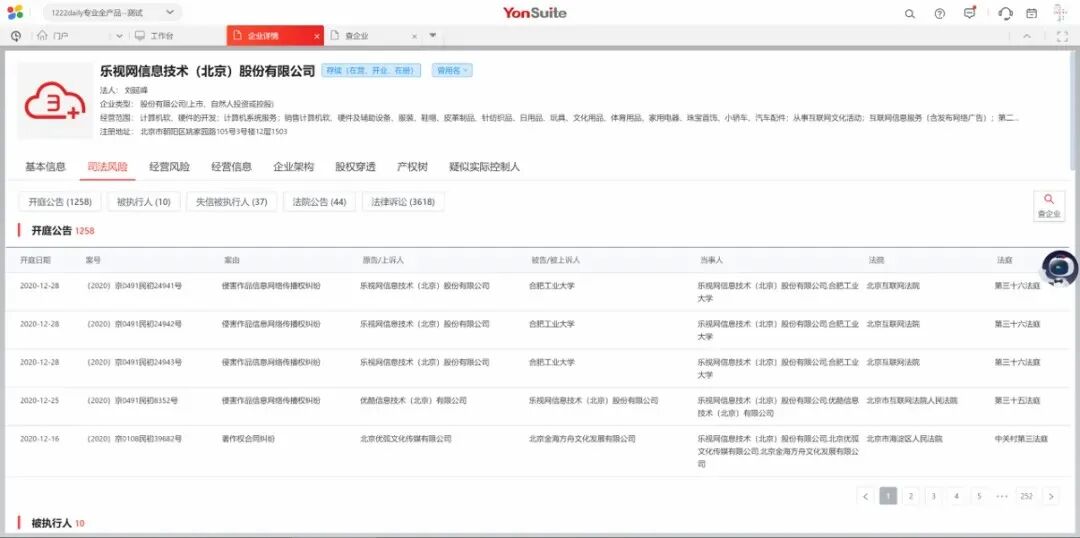Click the 开庭日期 column header
This screenshot has width=1080, height=538.
click(x=35, y=260)
